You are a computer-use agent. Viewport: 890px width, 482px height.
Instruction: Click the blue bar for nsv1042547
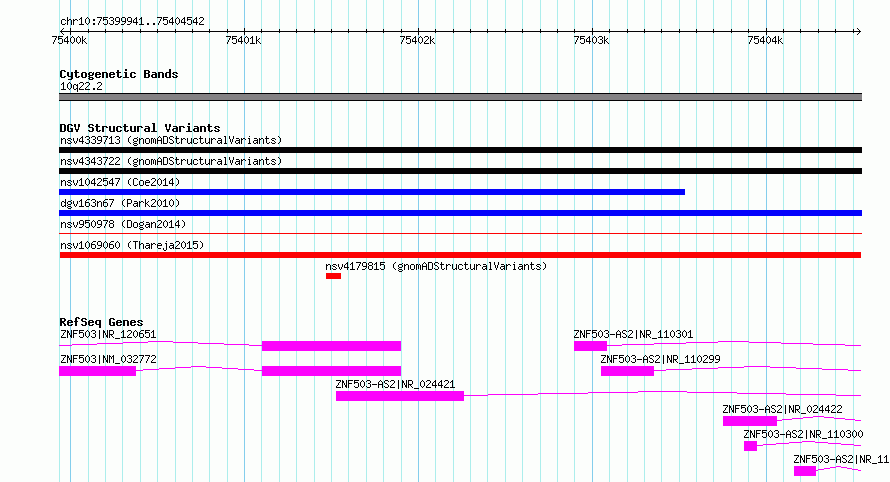click(372, 192)
